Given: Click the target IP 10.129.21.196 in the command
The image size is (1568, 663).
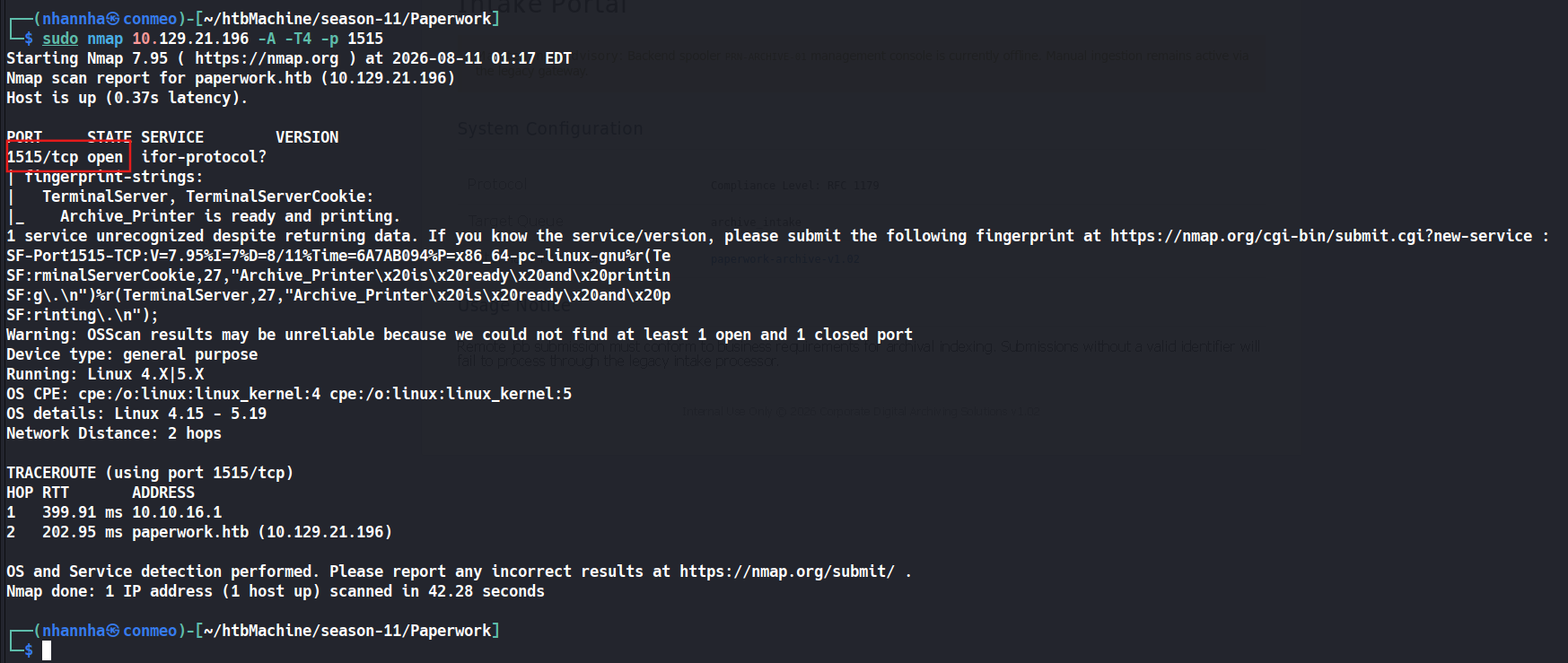Looking at the screenshot, I should pyautogui.click(x=190, y=39).
